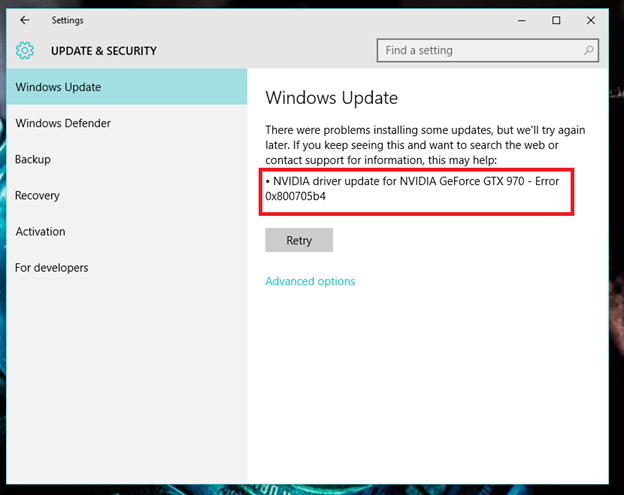Focus the Find a setting search field
Screen dimensions: 624x495
[478, 50]
